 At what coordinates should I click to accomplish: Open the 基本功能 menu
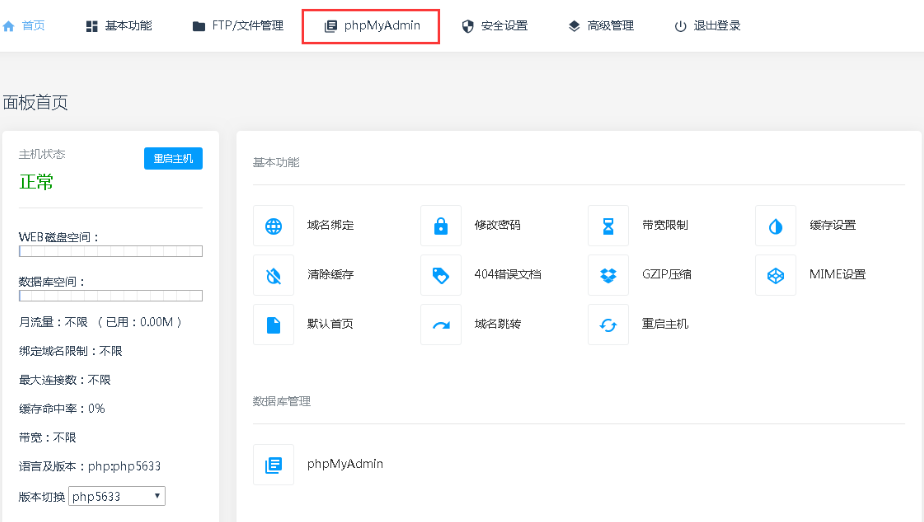(x=128, y=25)
